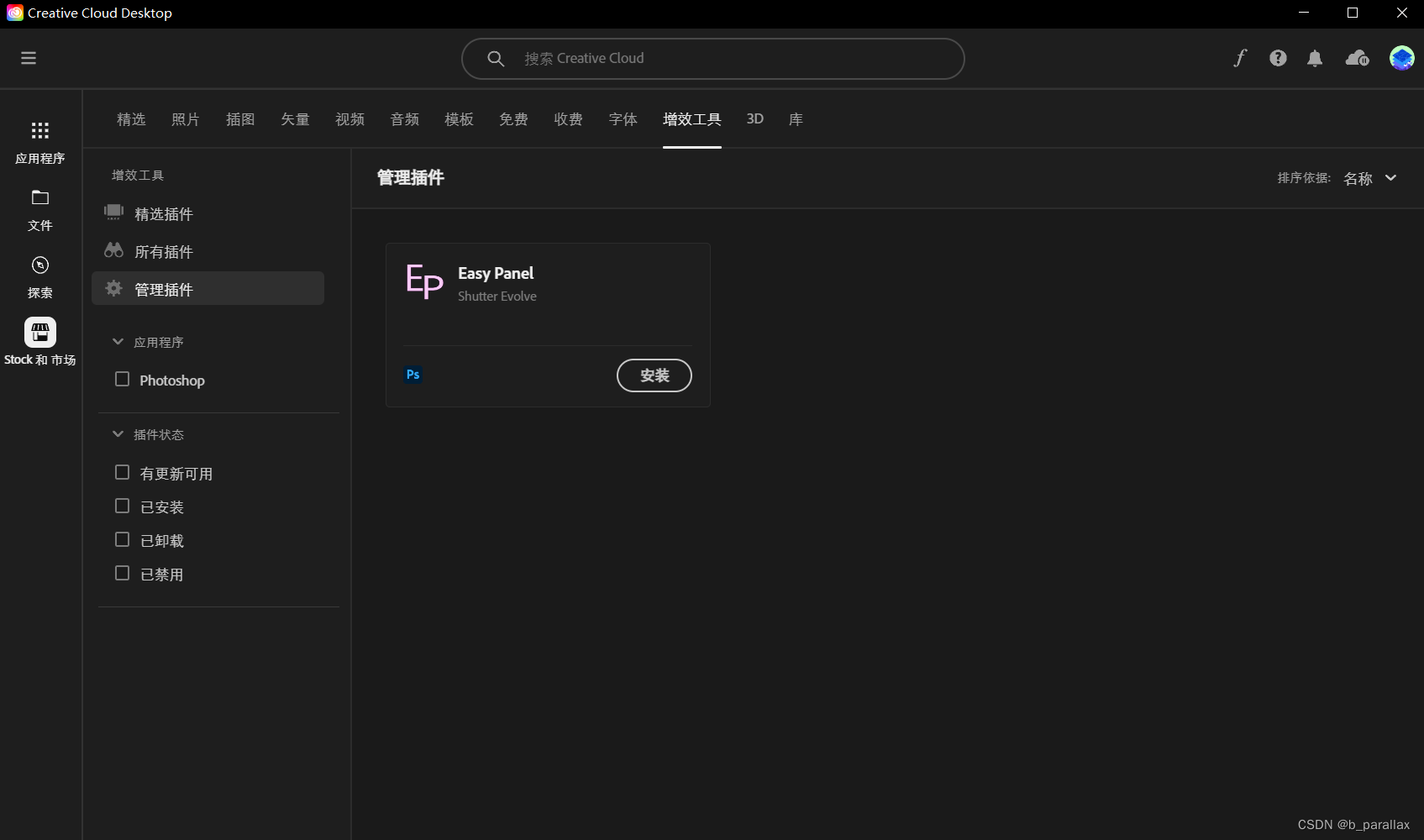This screenshot has height=840, width=1424.
Task: Switch to the 收费 tab
Action: [x=568, y=119]
